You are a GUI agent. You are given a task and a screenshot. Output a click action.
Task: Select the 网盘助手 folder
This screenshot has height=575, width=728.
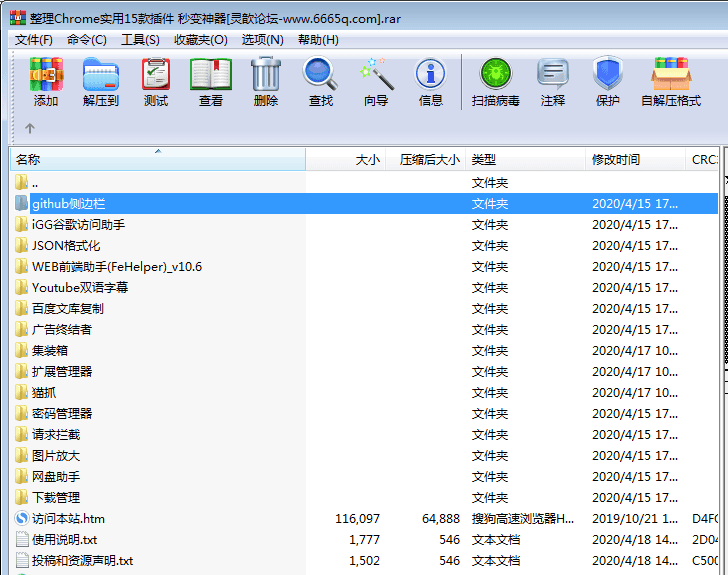pyautogui.click(x=56, y=477)
